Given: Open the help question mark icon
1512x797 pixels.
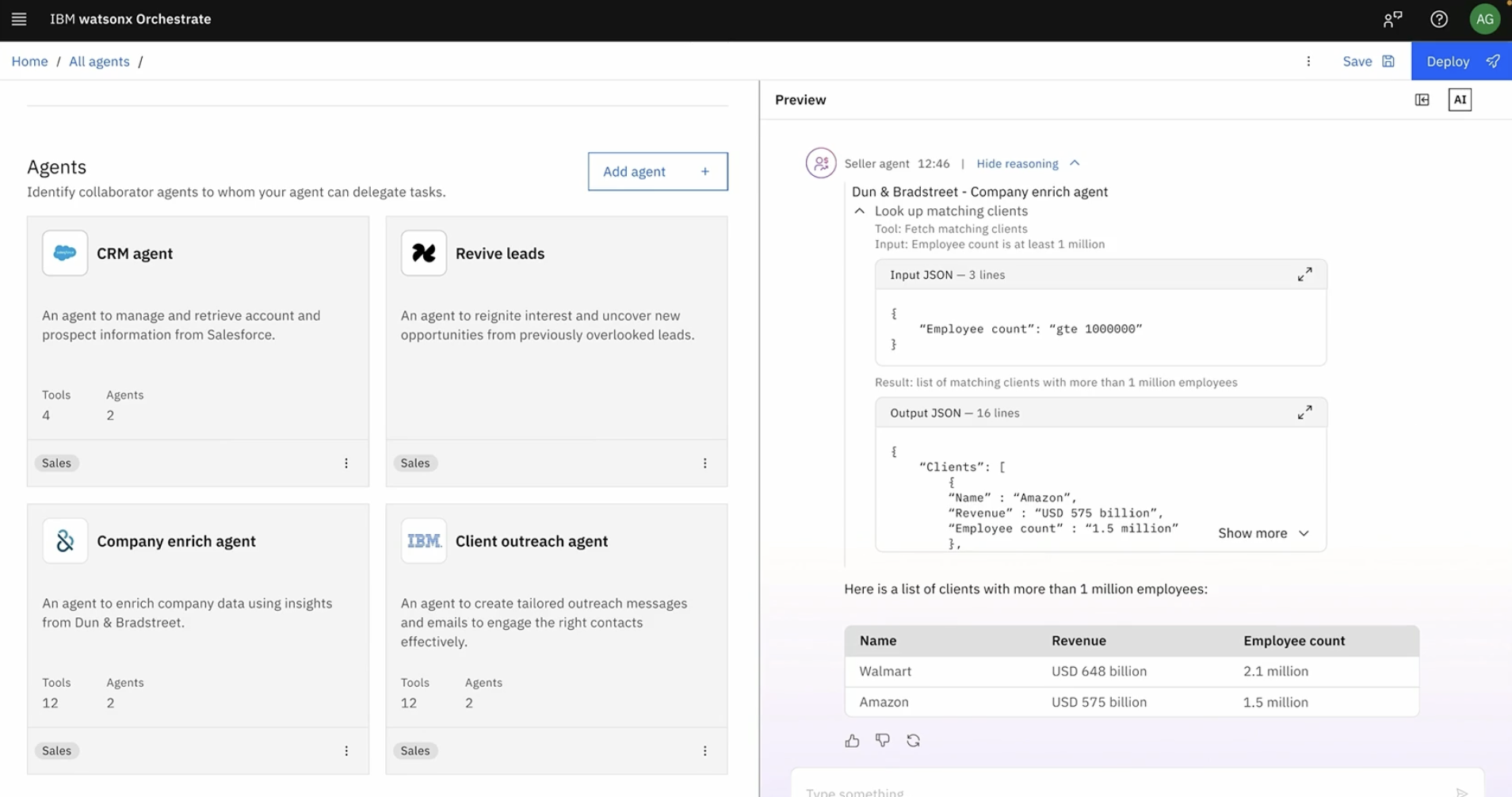Looking at the screenshot, I should point(1439,19).
